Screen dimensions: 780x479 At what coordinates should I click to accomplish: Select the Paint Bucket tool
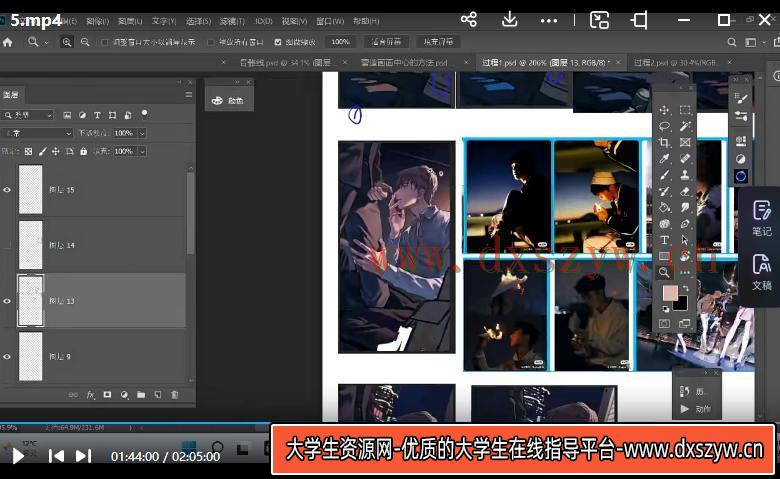664,207
